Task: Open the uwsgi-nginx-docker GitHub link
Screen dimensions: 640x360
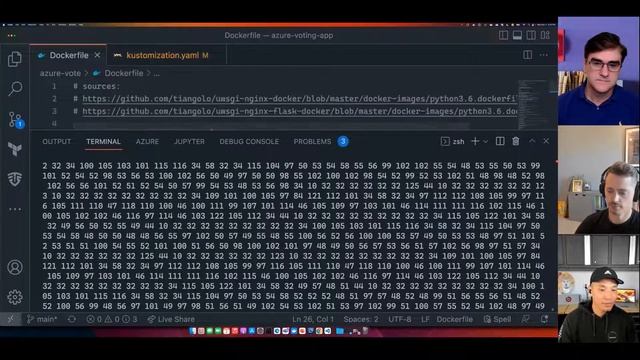Action: pyautogui.click(x=300, y=99)
